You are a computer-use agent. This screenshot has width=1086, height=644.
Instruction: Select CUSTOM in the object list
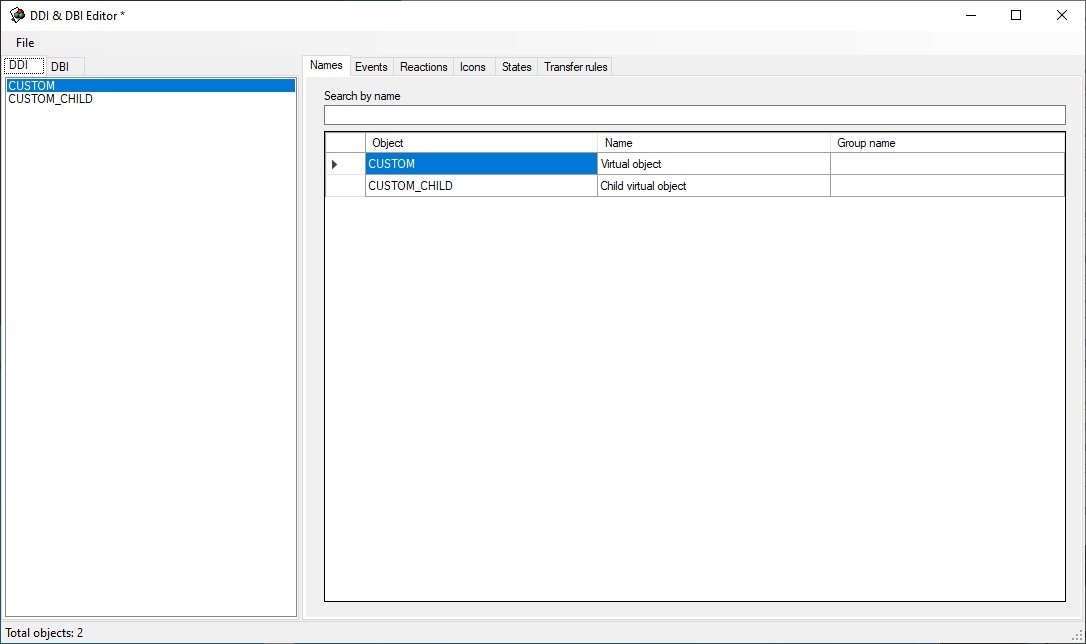point(32,86)
